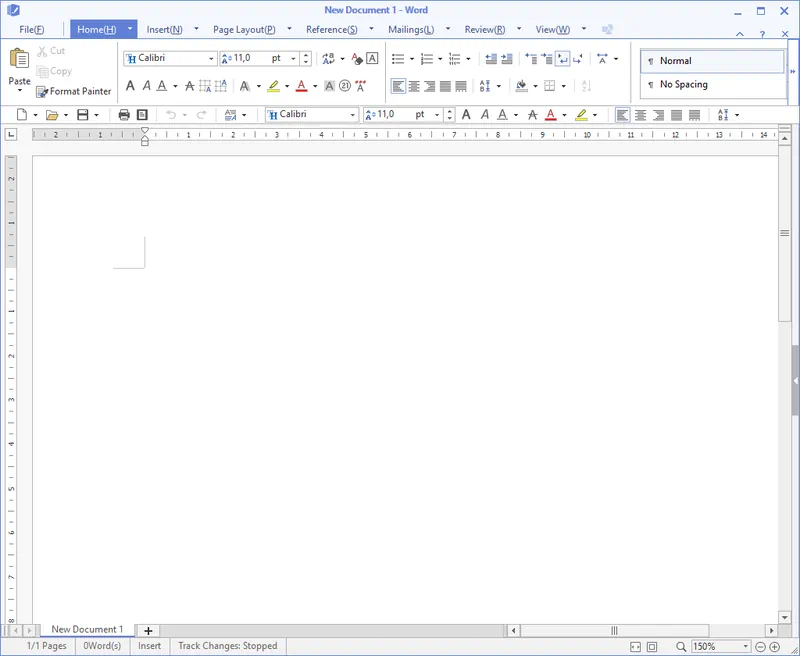Expand the styles gallery arrow

tap(793, 72)
